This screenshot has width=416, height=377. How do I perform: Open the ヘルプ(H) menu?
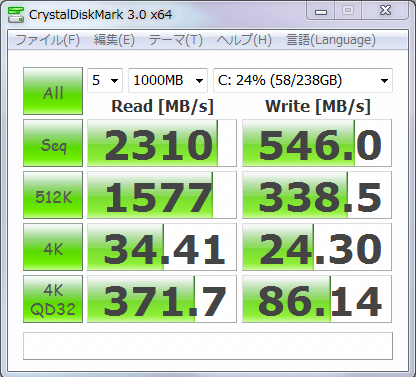click(244, 40)
